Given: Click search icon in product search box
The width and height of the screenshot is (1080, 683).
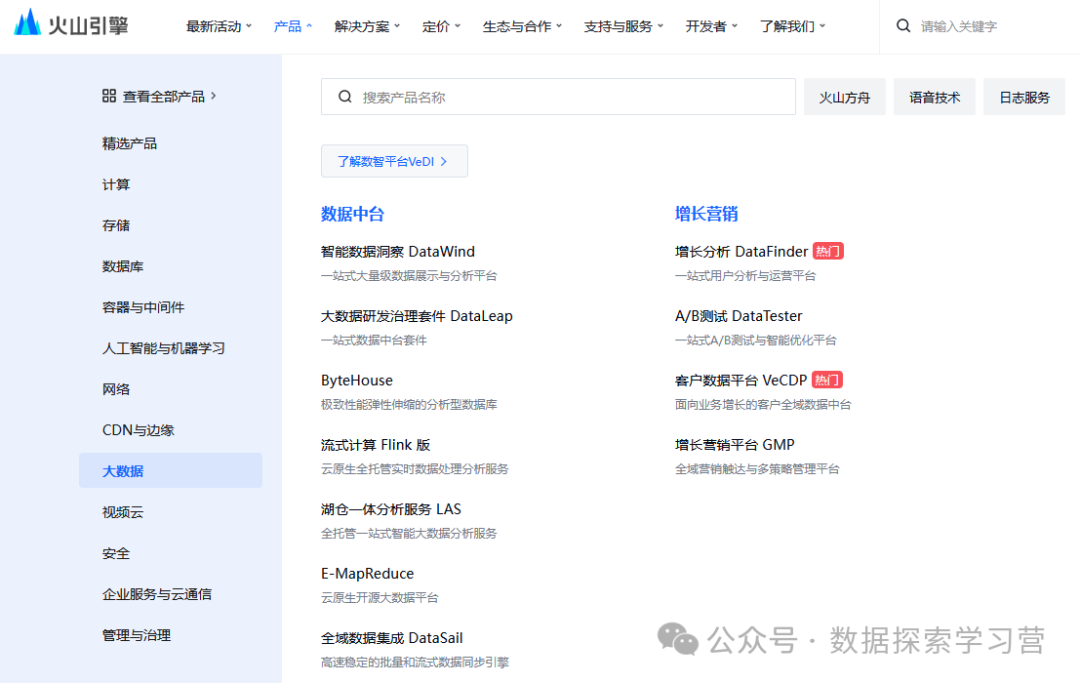Looking at the screenshot, I should [345, 97].
